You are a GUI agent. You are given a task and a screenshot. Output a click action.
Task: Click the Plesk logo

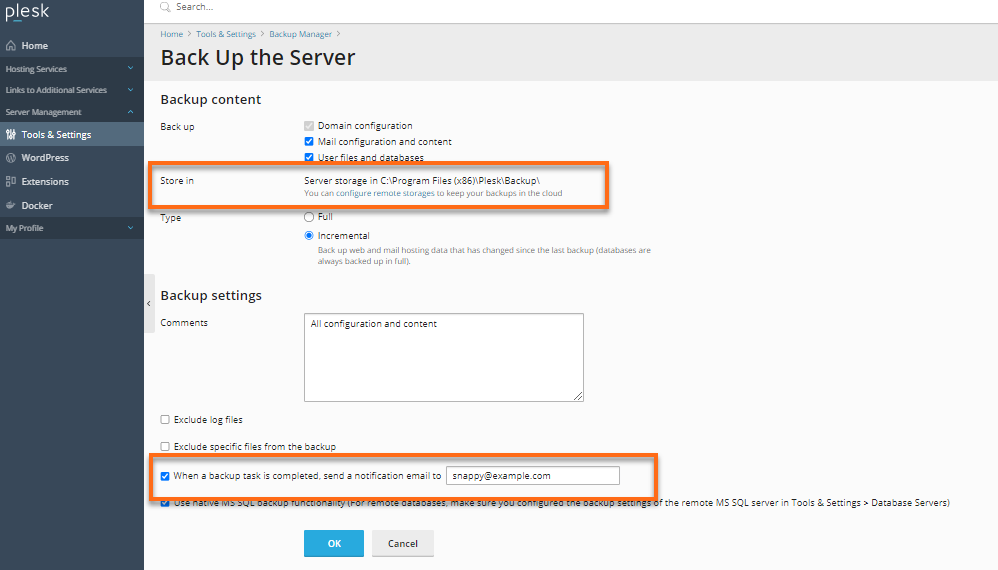click(27, 11)
